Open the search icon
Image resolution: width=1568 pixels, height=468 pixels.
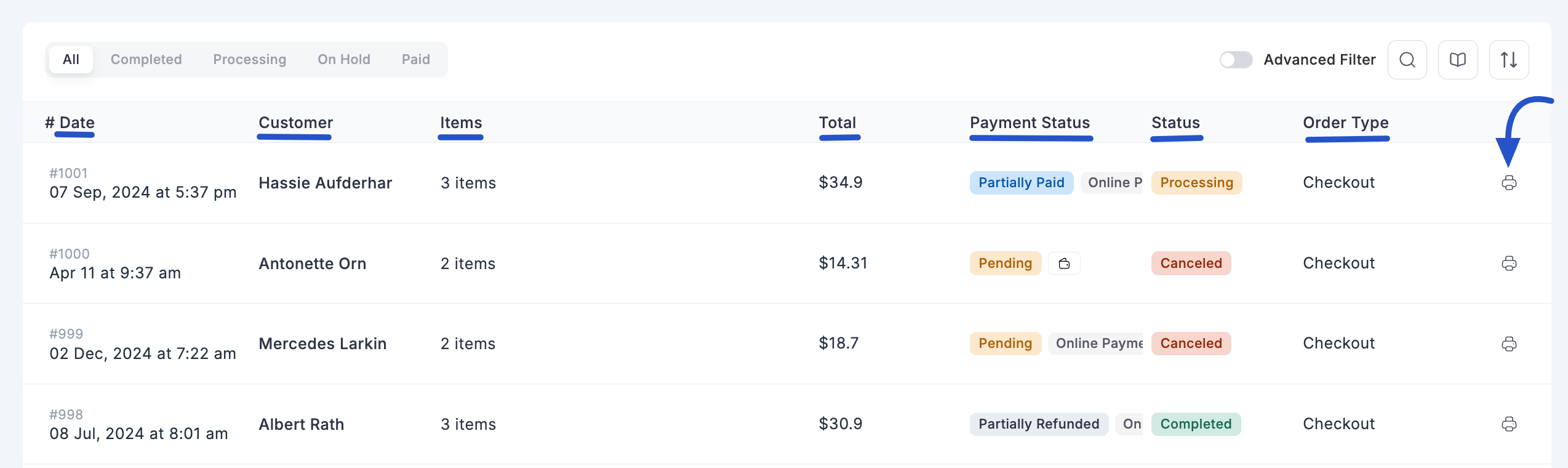pyautogui.click(x=1407, y=59)
